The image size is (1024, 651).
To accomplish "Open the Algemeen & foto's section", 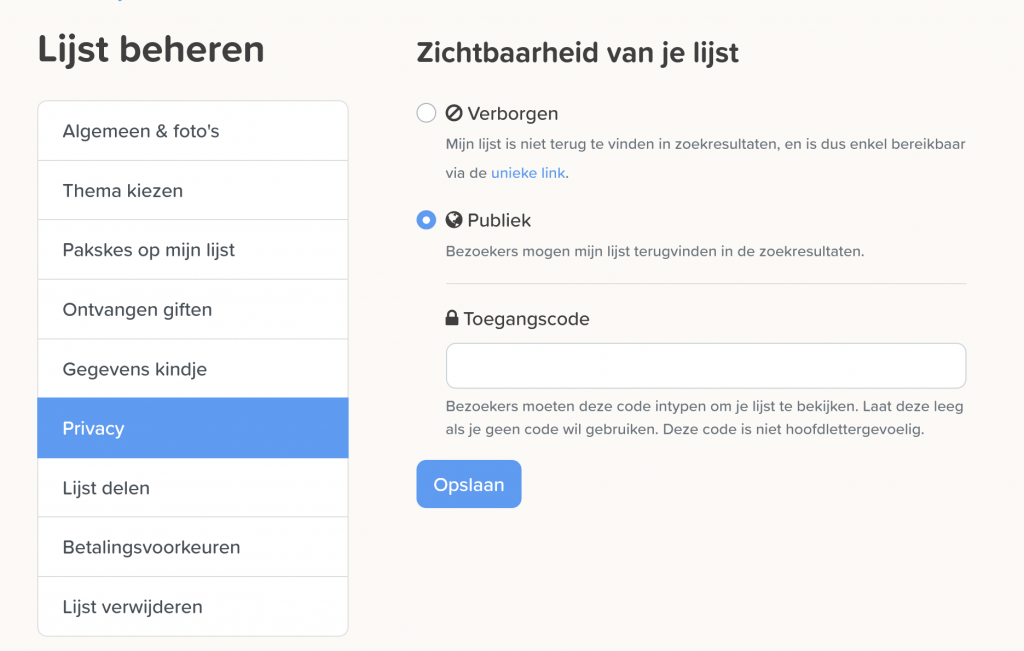I will 193,131.
